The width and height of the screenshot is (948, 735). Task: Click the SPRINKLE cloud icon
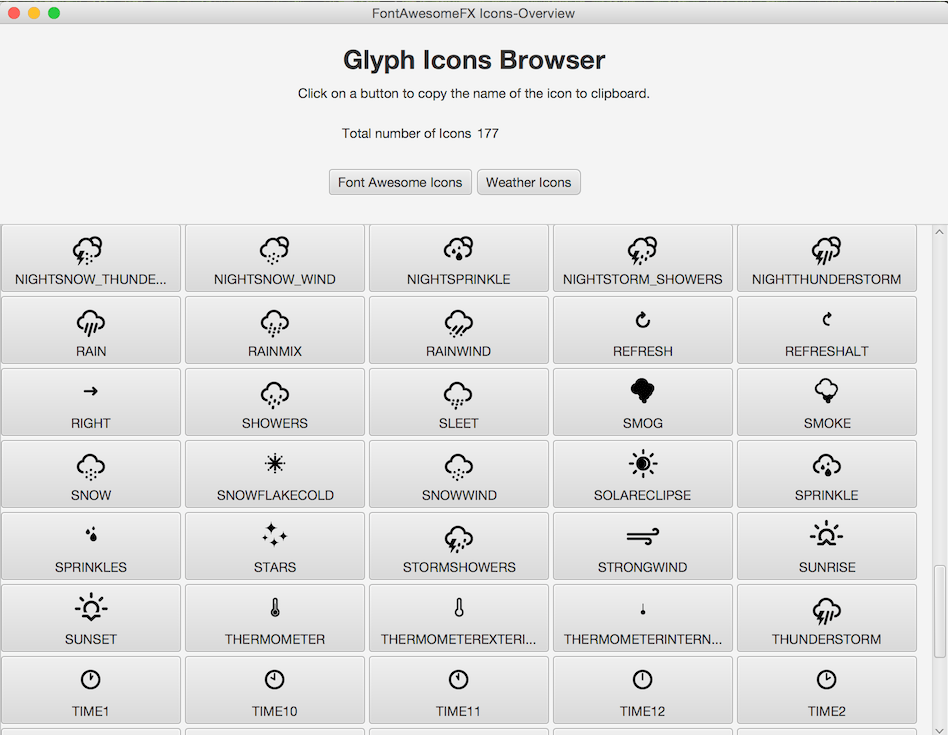(x=826, y=465)
